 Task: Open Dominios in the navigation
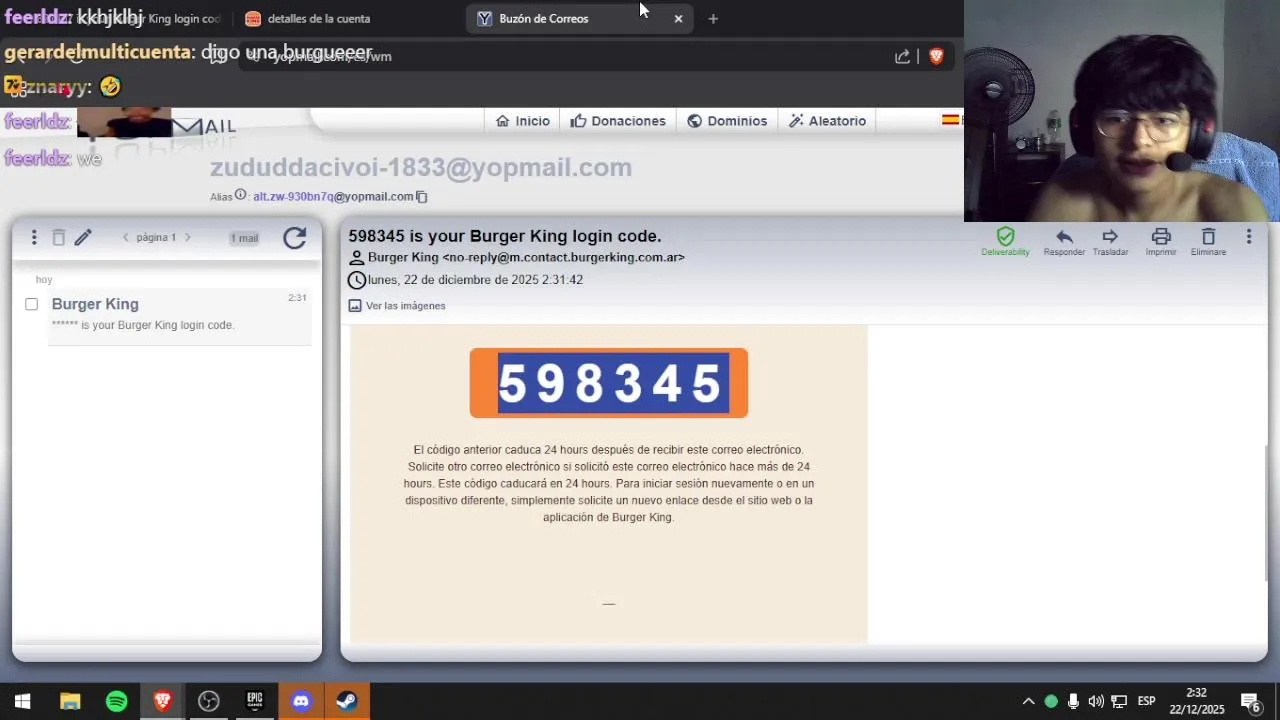coord(727,120)
